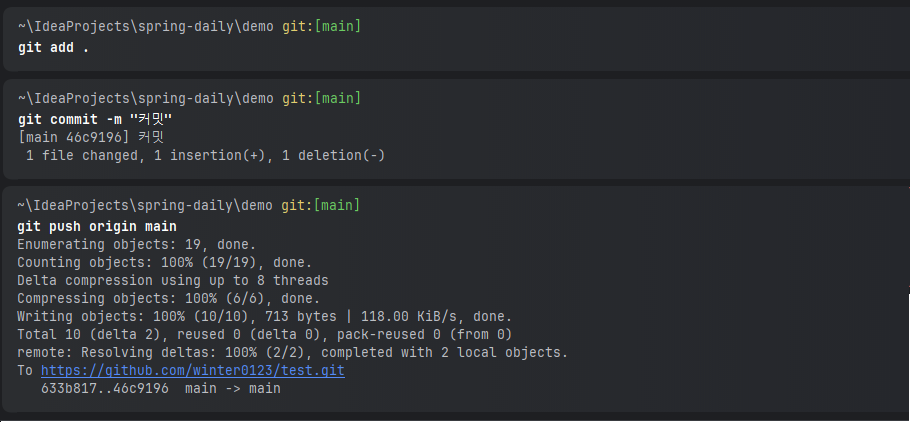Screen dimensions: 910x422
Task: Click 'Delta compression using up to 8 threads'
Action: tap(173, 280)
